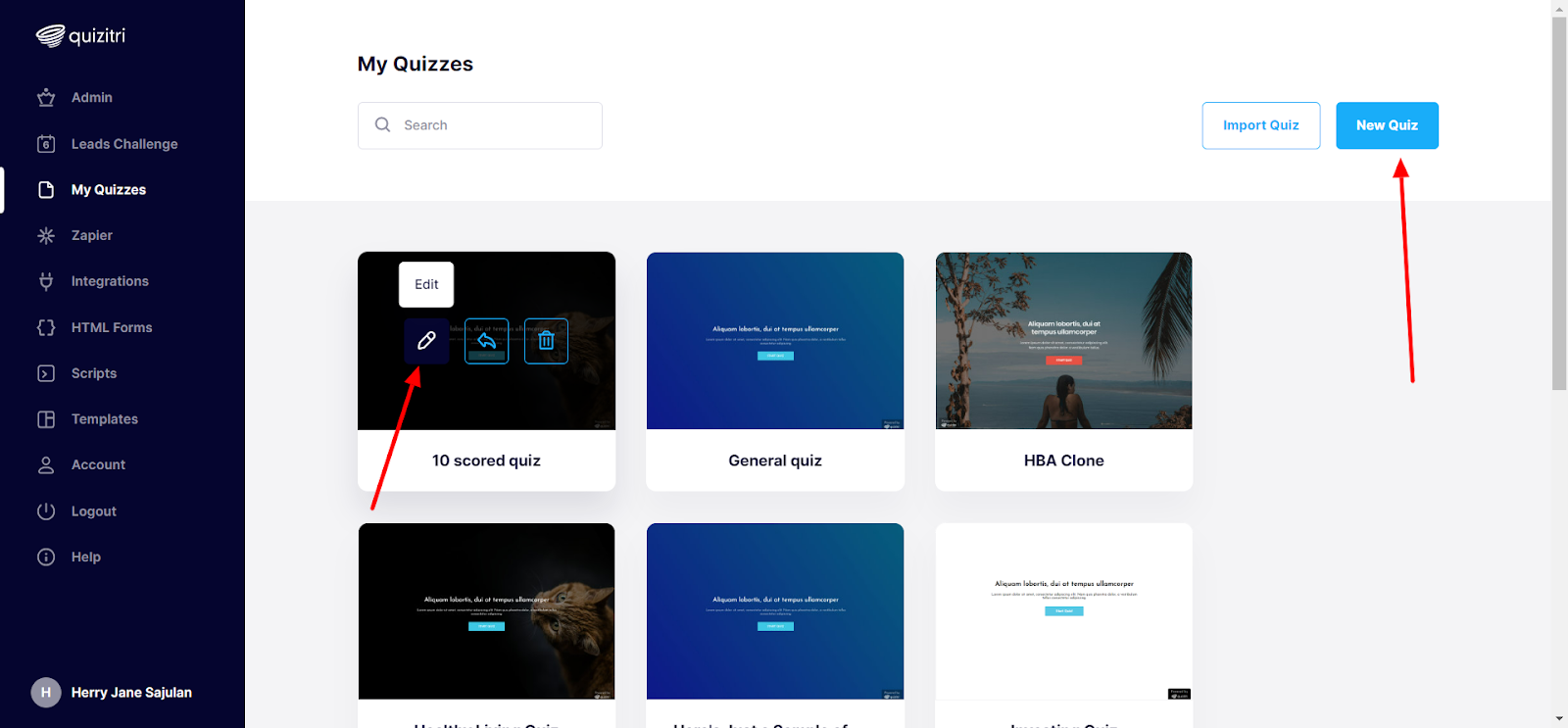The image size is (1568, 728).
Task: Click the Templates layout icon
Action: point(46,419)
